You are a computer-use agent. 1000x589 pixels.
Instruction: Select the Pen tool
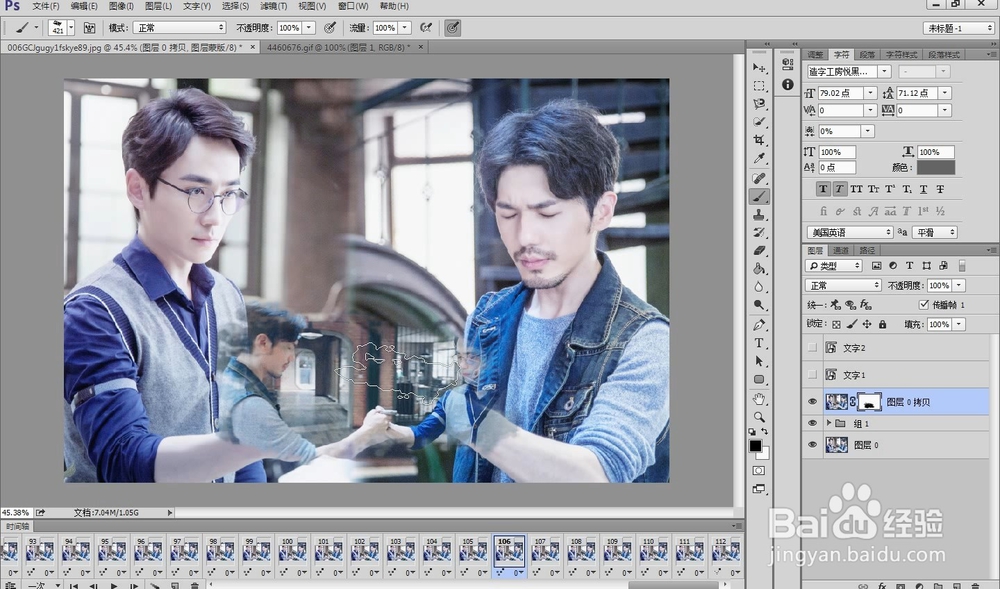(758, 325)
